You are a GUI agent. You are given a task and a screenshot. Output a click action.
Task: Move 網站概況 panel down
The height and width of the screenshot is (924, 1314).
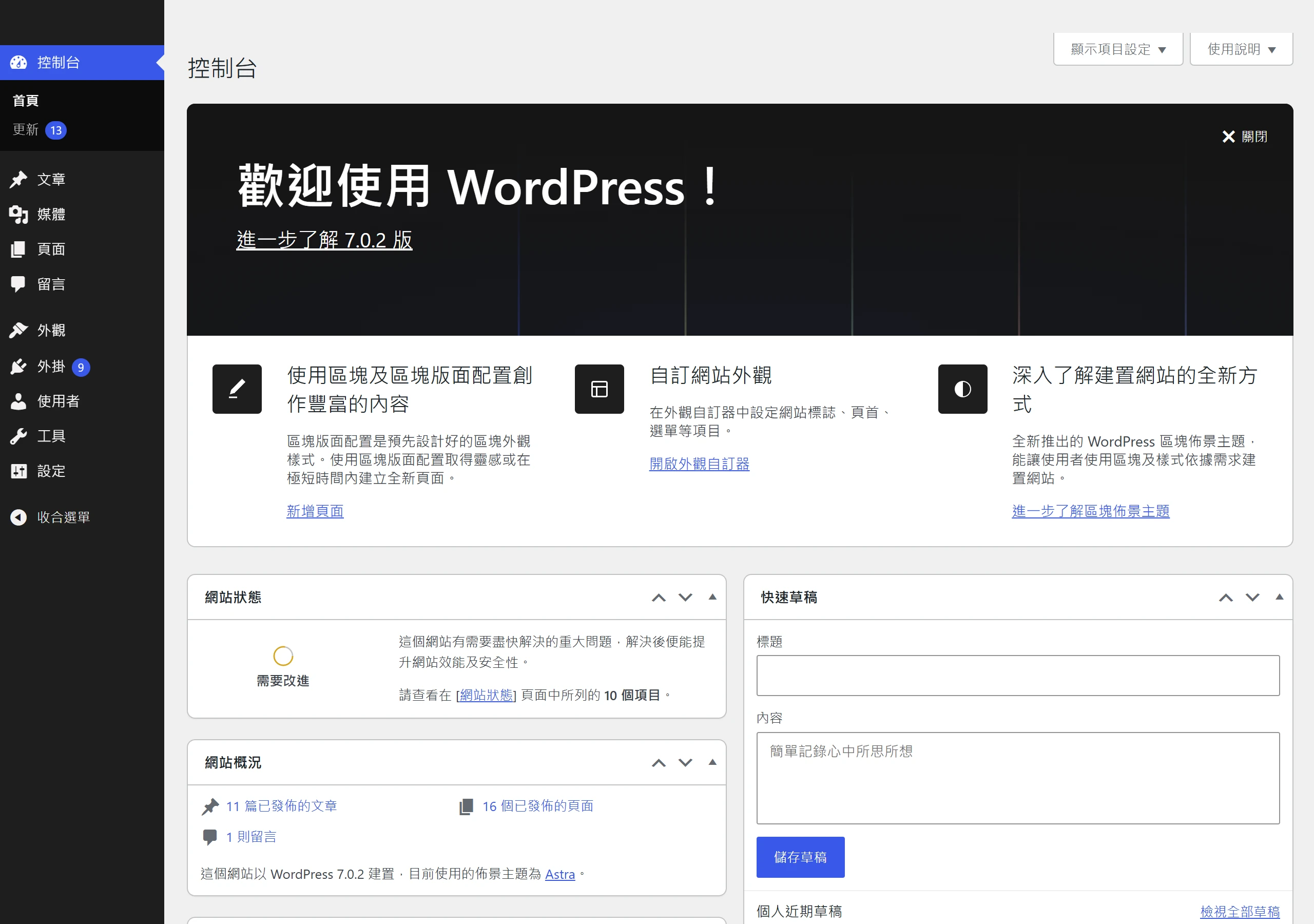point(686,763)
